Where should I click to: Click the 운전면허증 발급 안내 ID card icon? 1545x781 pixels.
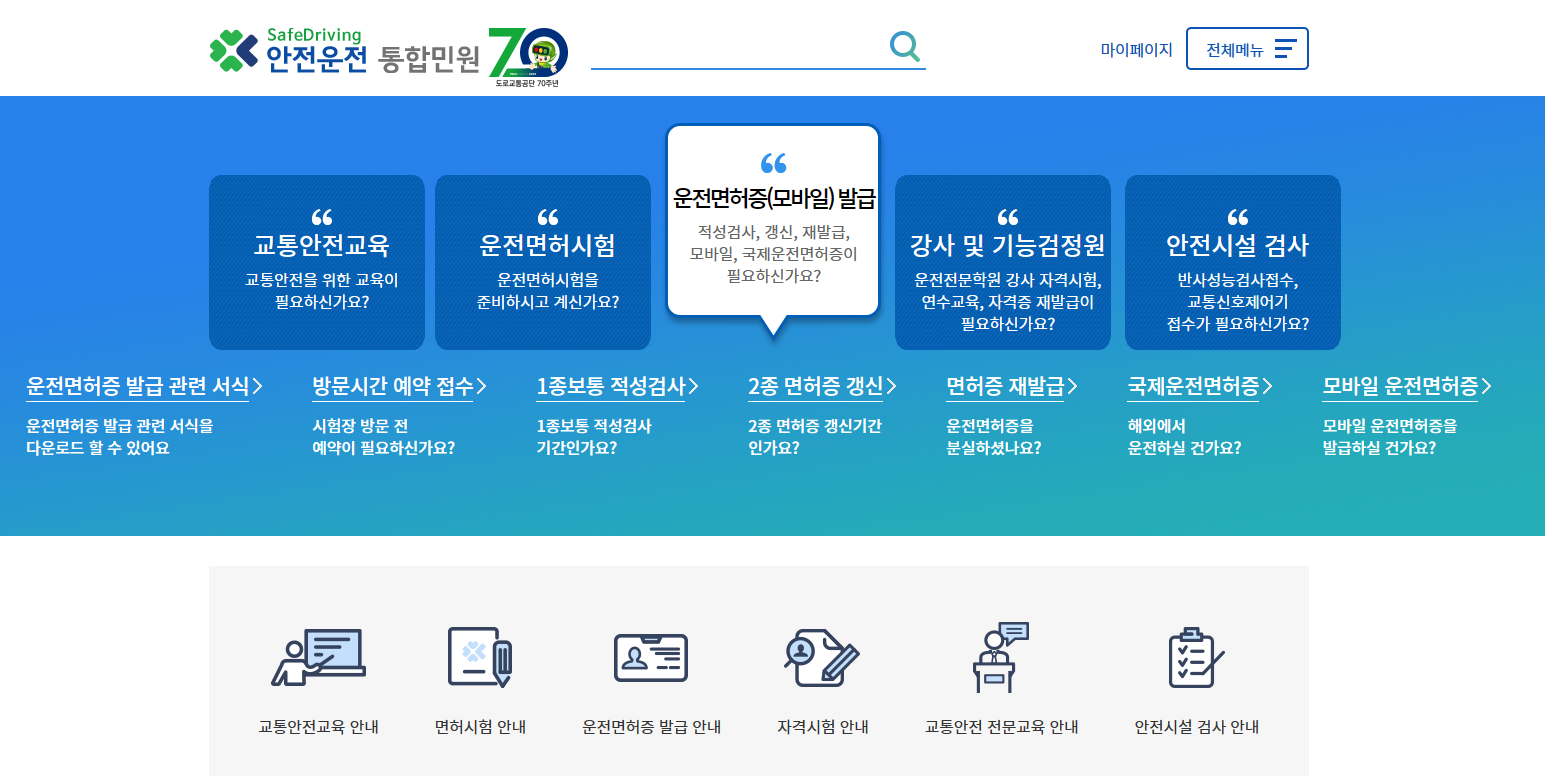click(651, 655)
